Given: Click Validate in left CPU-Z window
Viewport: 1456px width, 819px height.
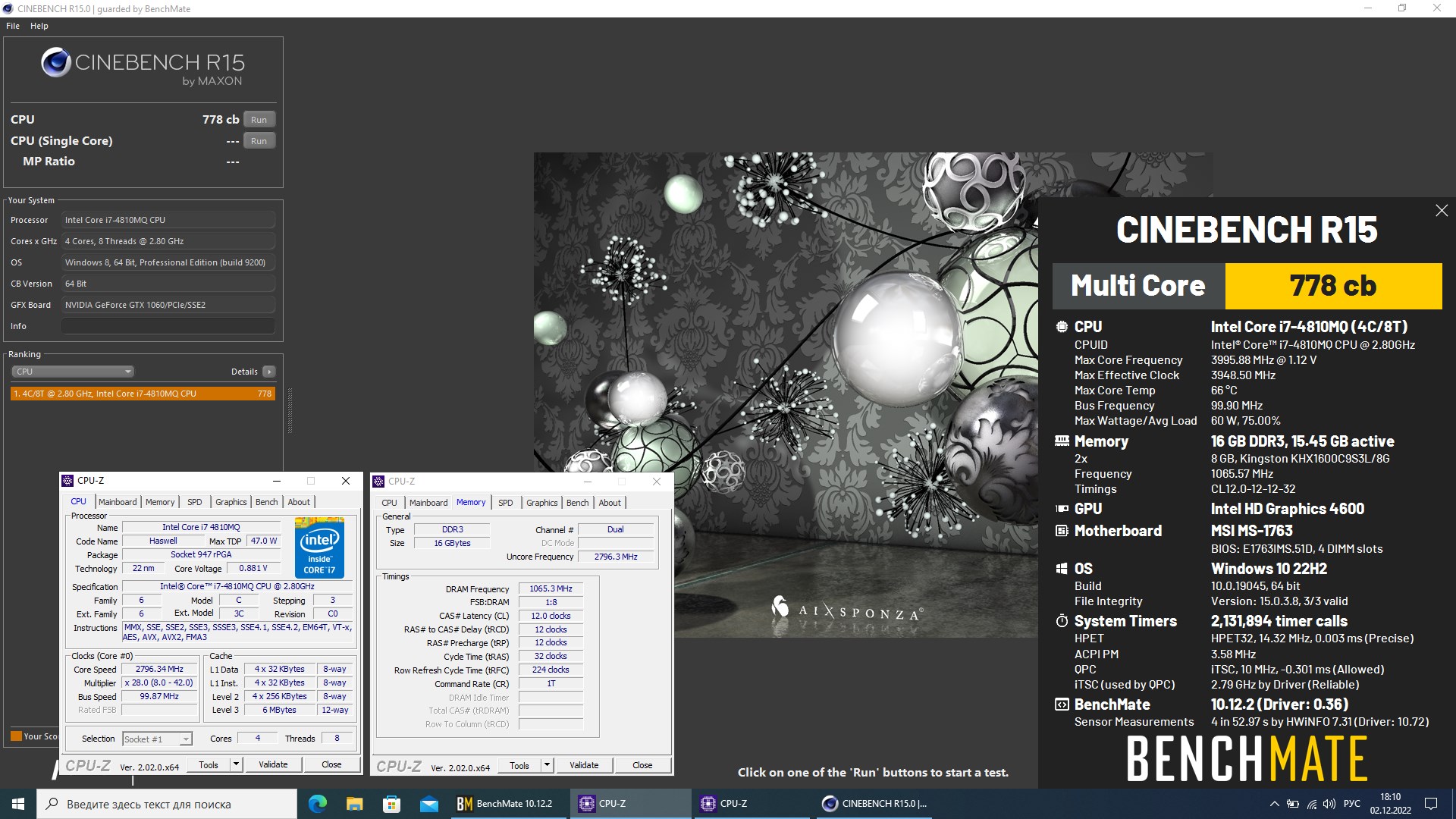Looking at the screenshot, I should [273, 764].
